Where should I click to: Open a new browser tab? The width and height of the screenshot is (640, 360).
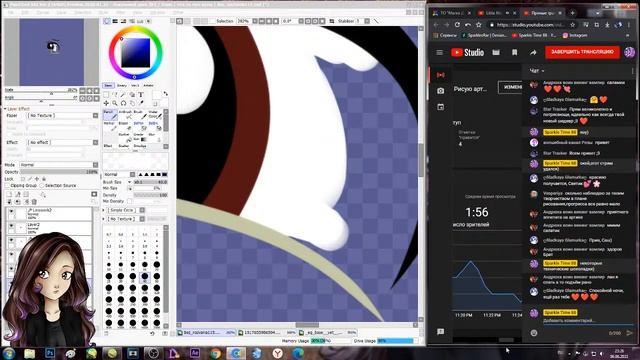[572, 13]
